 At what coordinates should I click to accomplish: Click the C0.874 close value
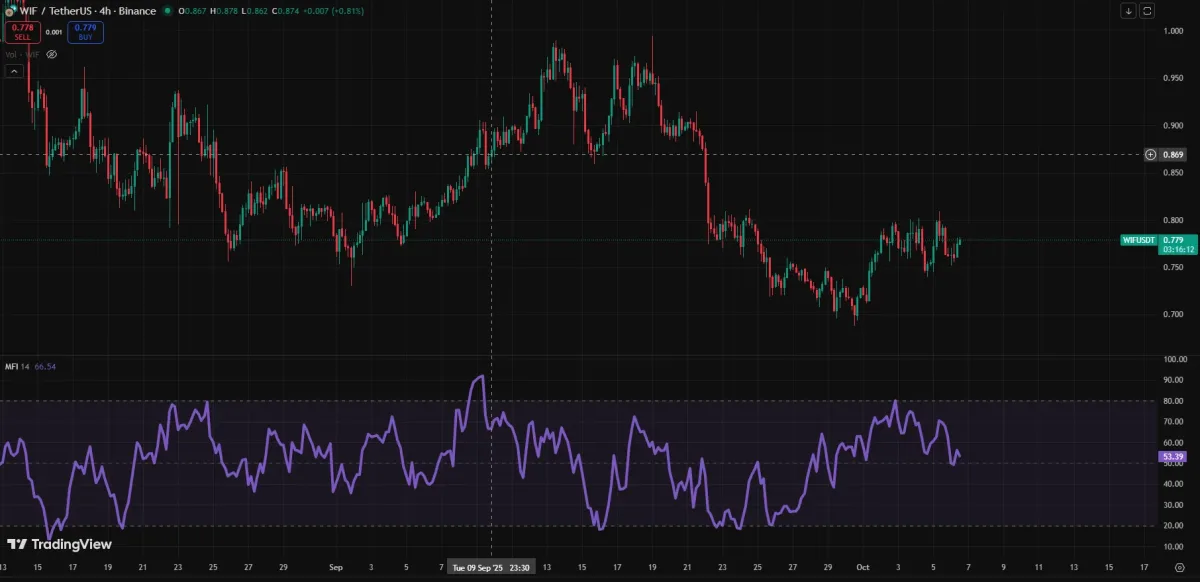[x=287, y=11]
